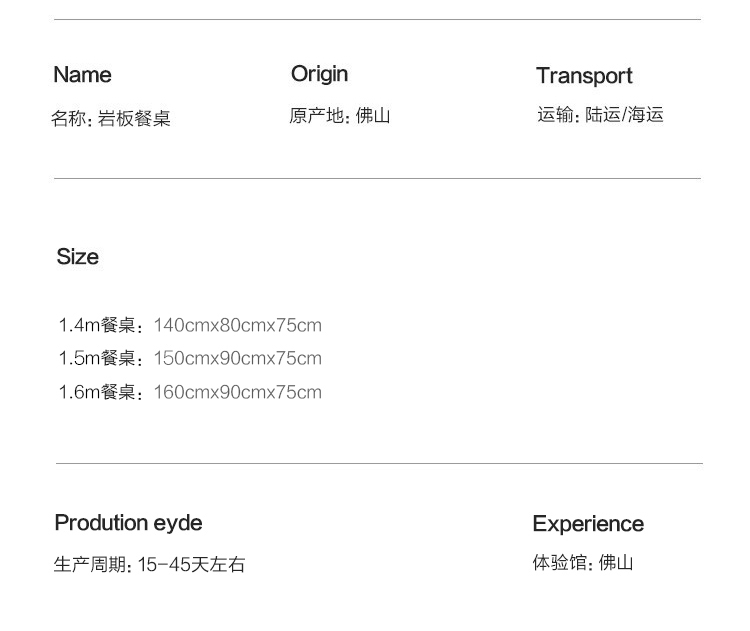Select the showroom text 体验馆: 佛山
Screen dimensions: 750x631
tap(582, 563)
